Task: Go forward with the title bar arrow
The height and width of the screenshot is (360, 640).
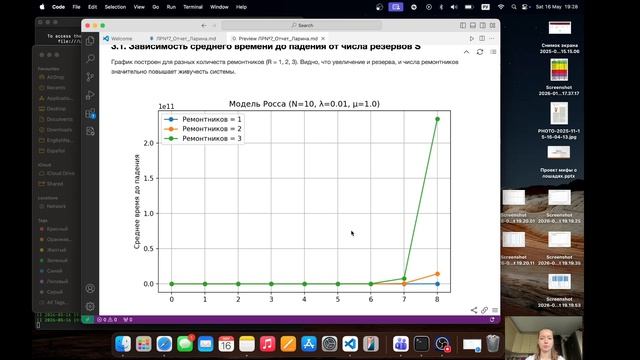Action: point(214,25)
